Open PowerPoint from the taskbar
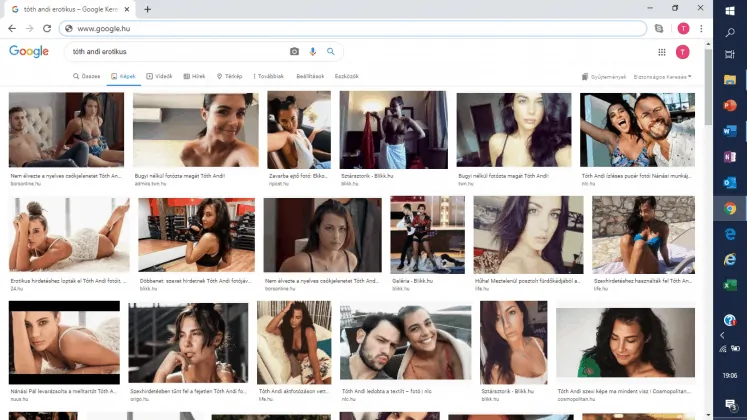Image resolution: width=747 pixels, height=420 pixels. tap(730, 105)
